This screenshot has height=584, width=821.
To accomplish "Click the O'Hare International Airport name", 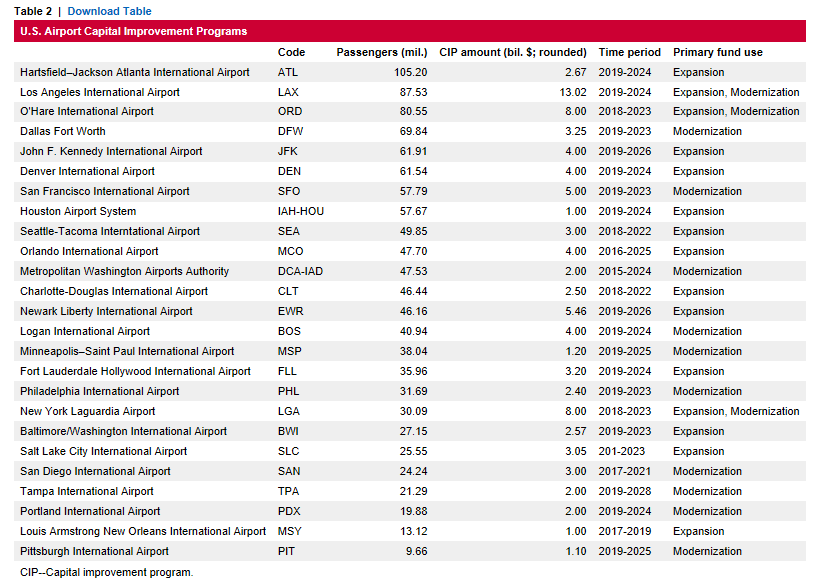I will pos(87,112).
